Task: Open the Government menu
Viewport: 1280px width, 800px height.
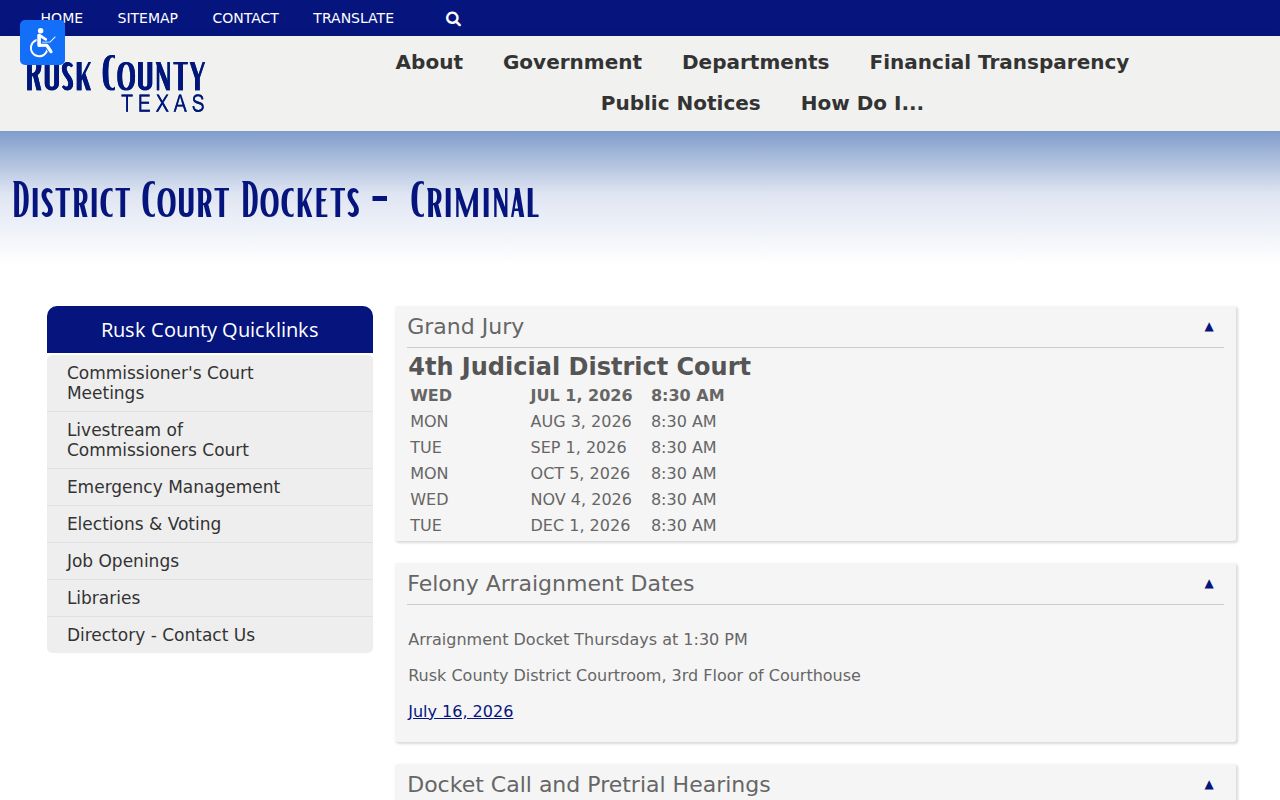Action: point(572,62)
